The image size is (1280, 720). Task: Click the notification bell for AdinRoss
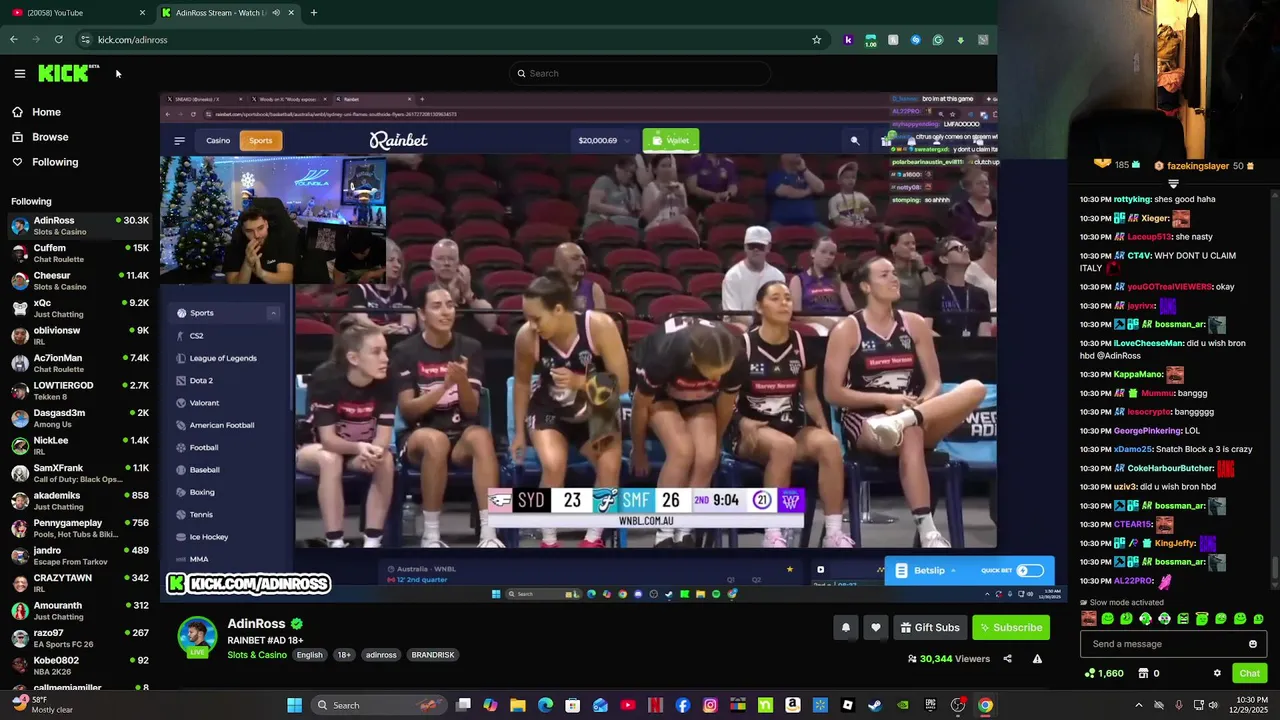point(845,627)
